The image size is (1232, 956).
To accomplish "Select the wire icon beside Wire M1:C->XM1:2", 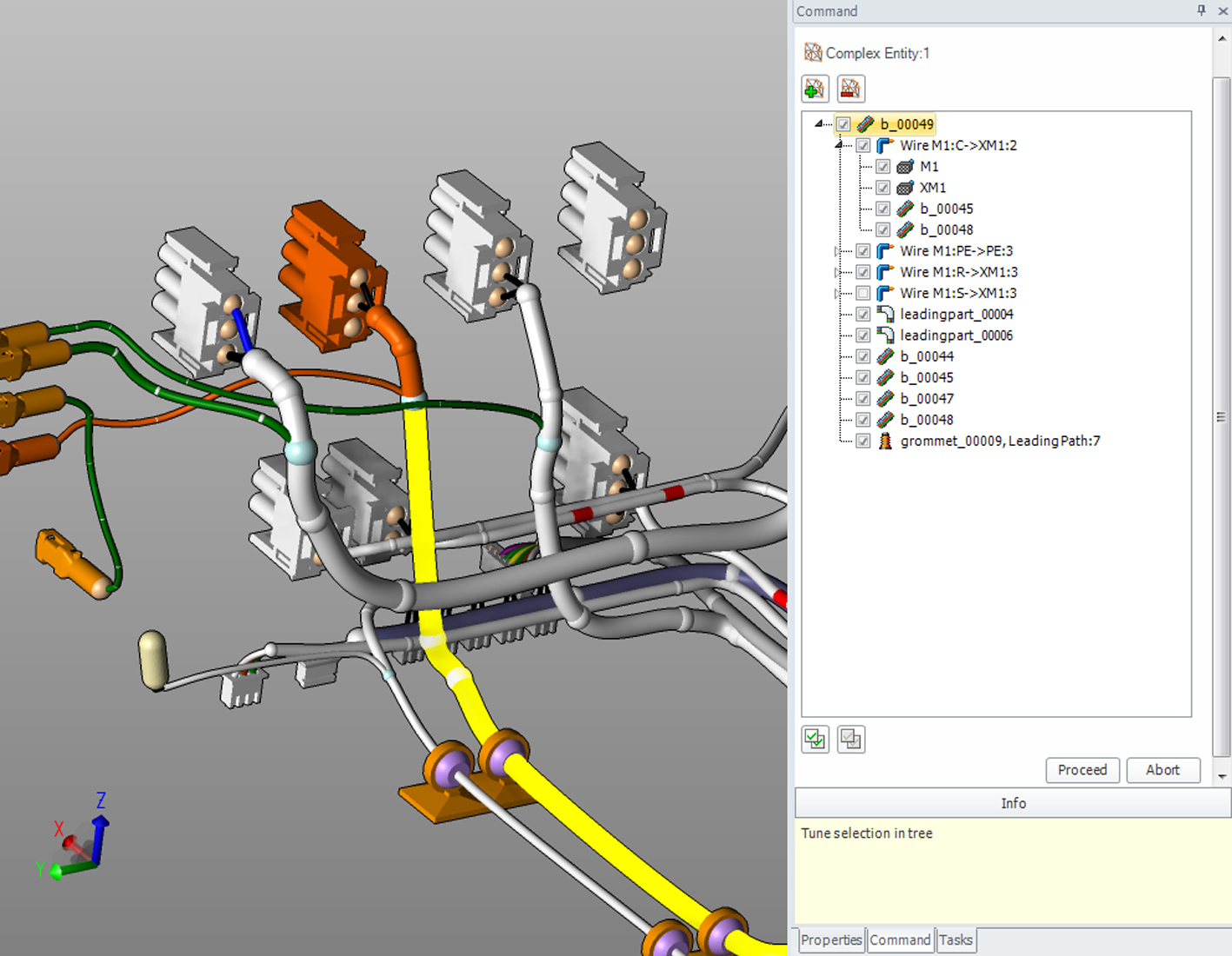I will coord(884,145).
